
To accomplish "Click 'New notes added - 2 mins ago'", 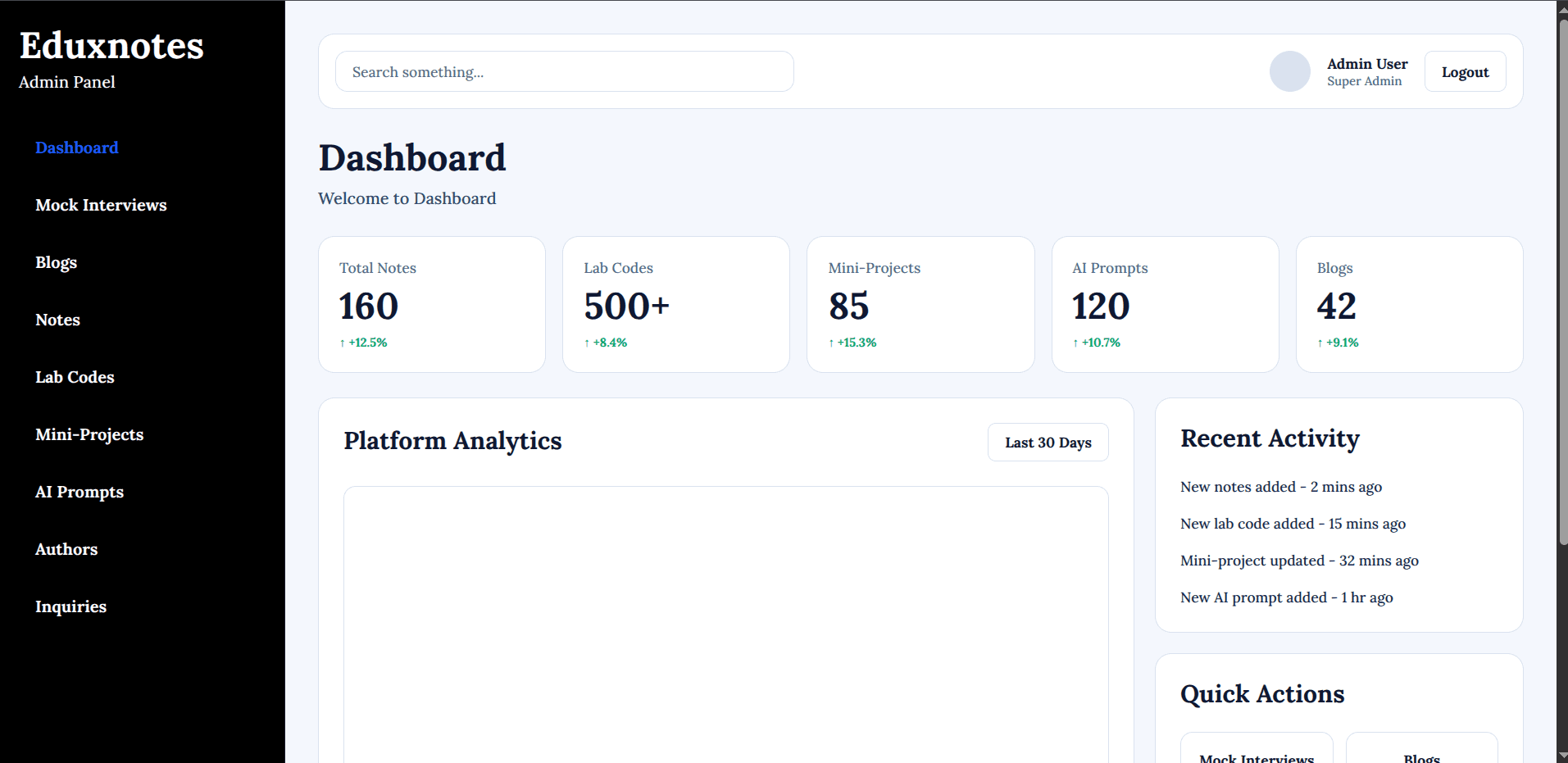I will click(x=1281, y=487).
